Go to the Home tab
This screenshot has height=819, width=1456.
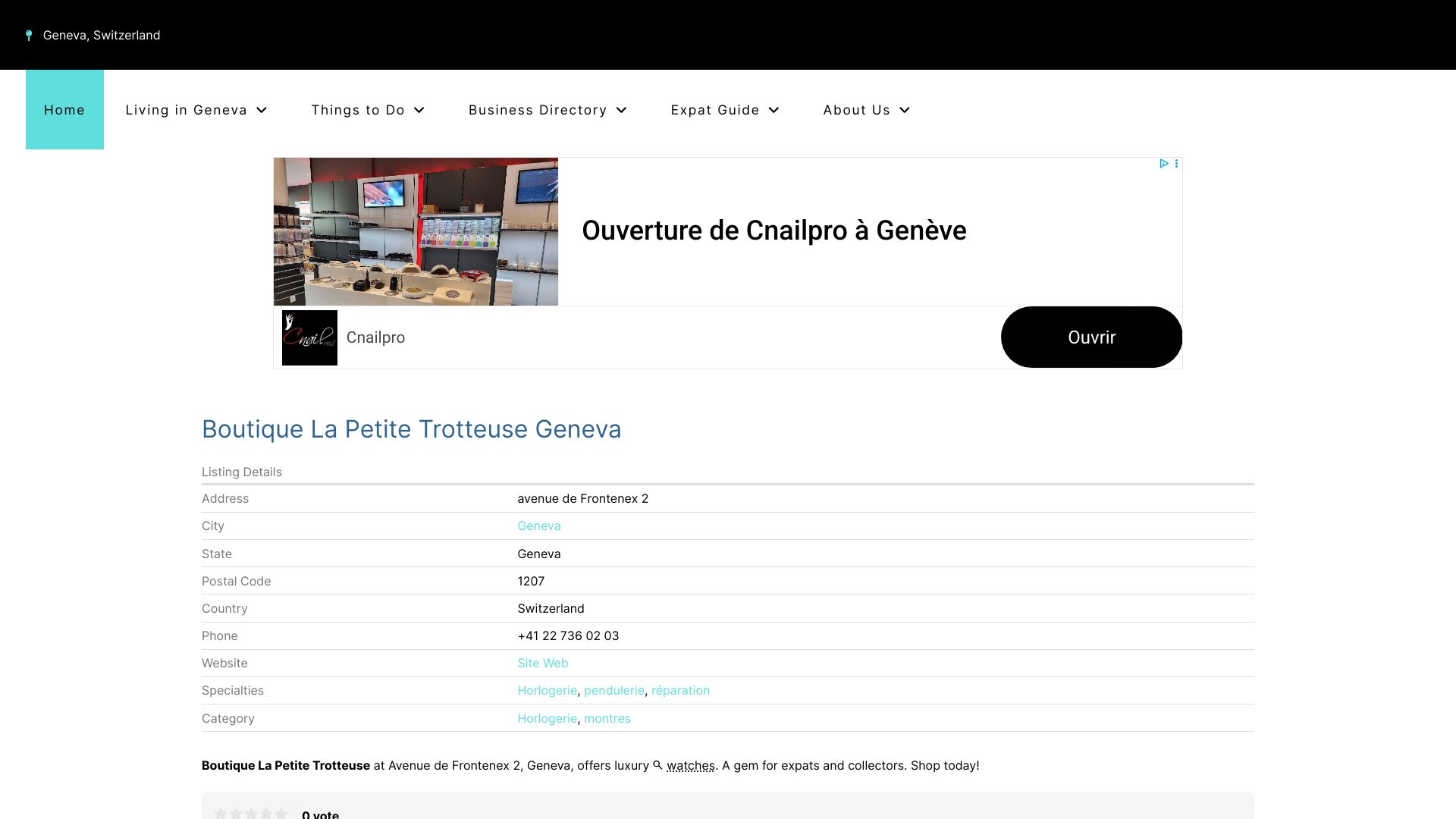coord(64,110)
